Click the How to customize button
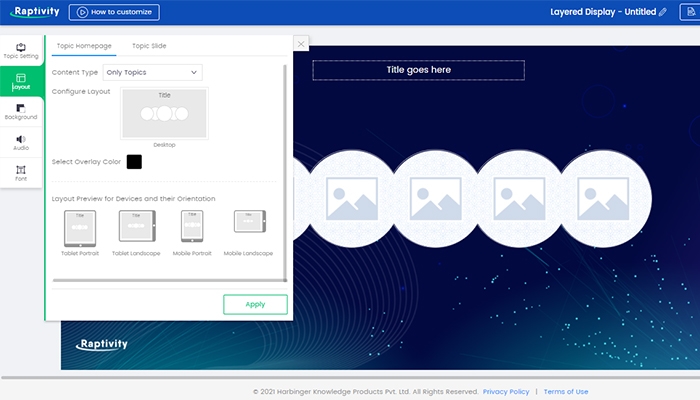700x400 pixels. coord(114,12)
